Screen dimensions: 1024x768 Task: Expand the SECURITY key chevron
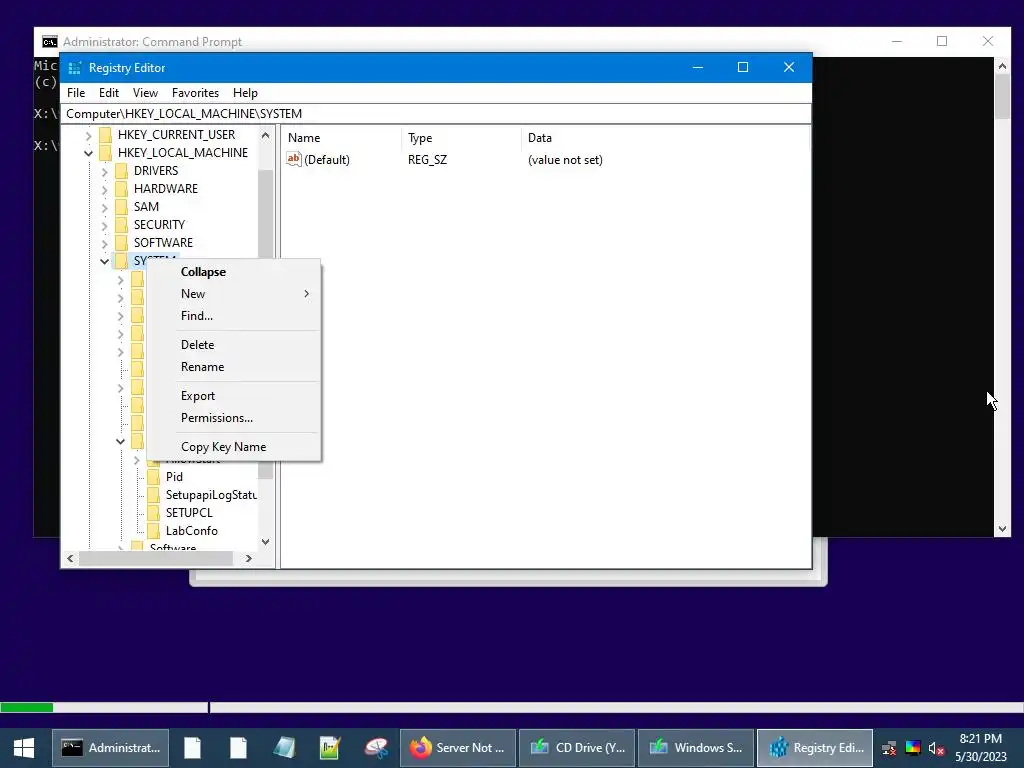pos(104,225)
